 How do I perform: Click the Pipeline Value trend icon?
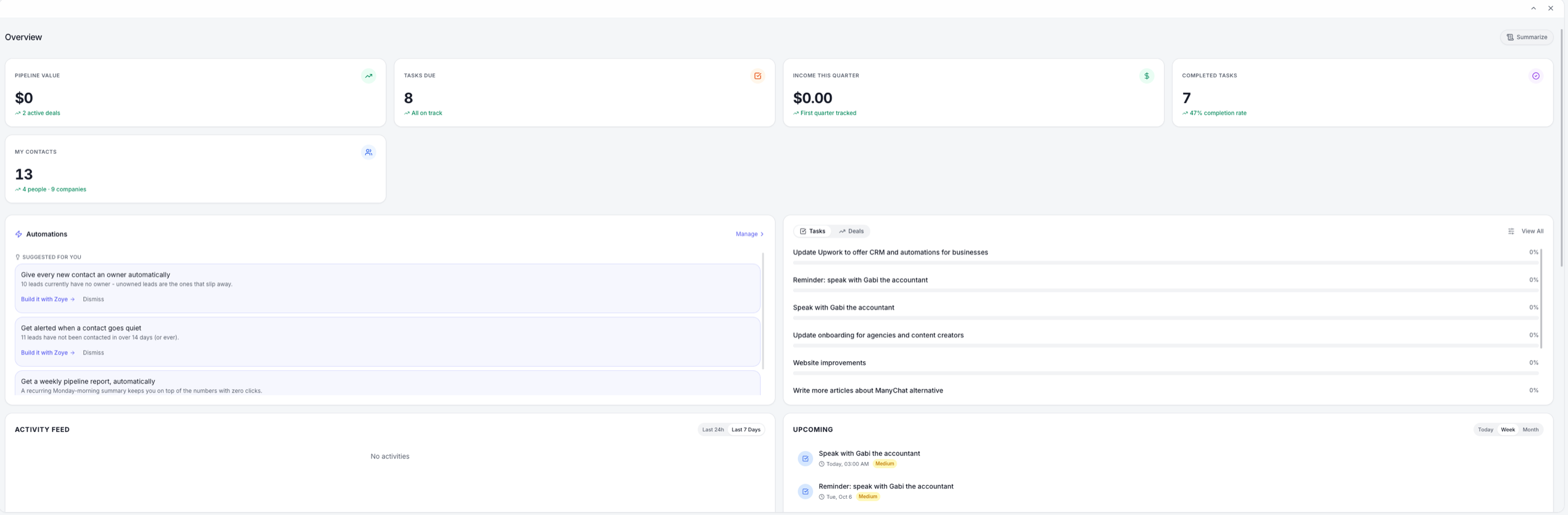point(368,76)
